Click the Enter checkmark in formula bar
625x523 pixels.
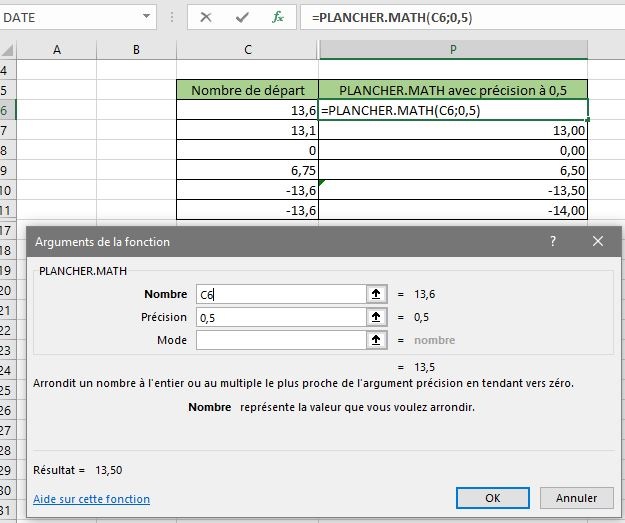click(241, 18)
